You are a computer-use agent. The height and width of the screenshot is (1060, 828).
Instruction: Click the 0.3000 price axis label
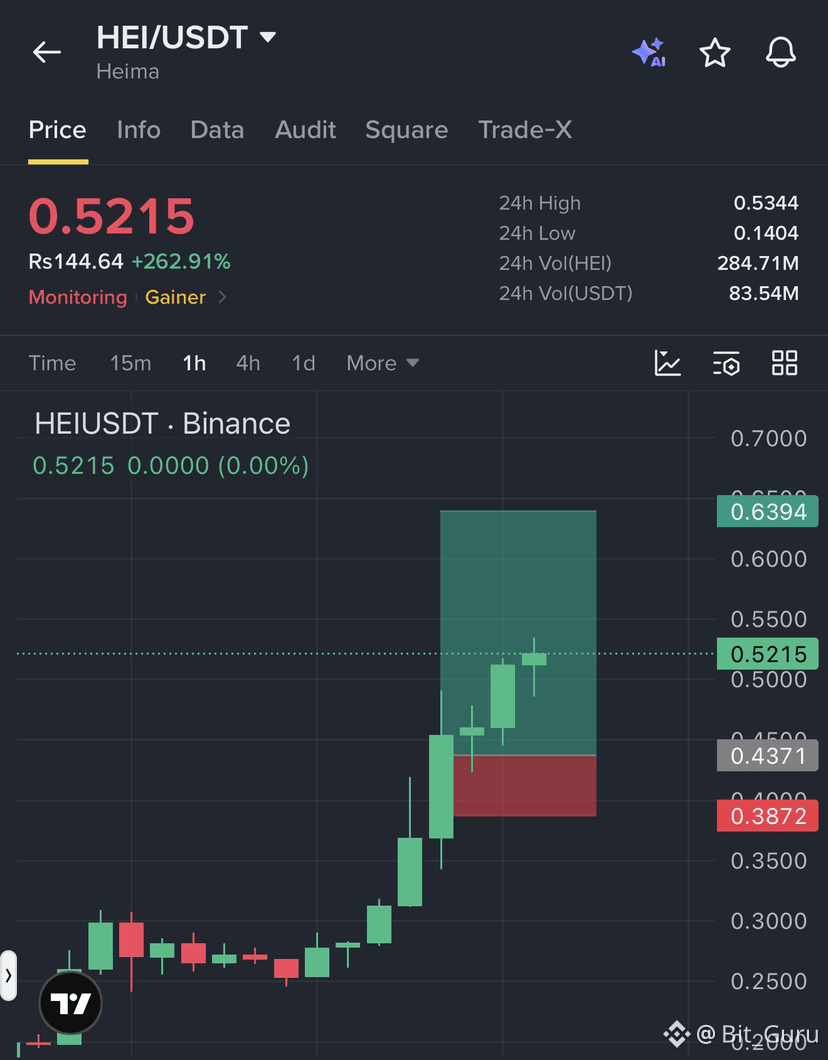[x=769, y=921]
